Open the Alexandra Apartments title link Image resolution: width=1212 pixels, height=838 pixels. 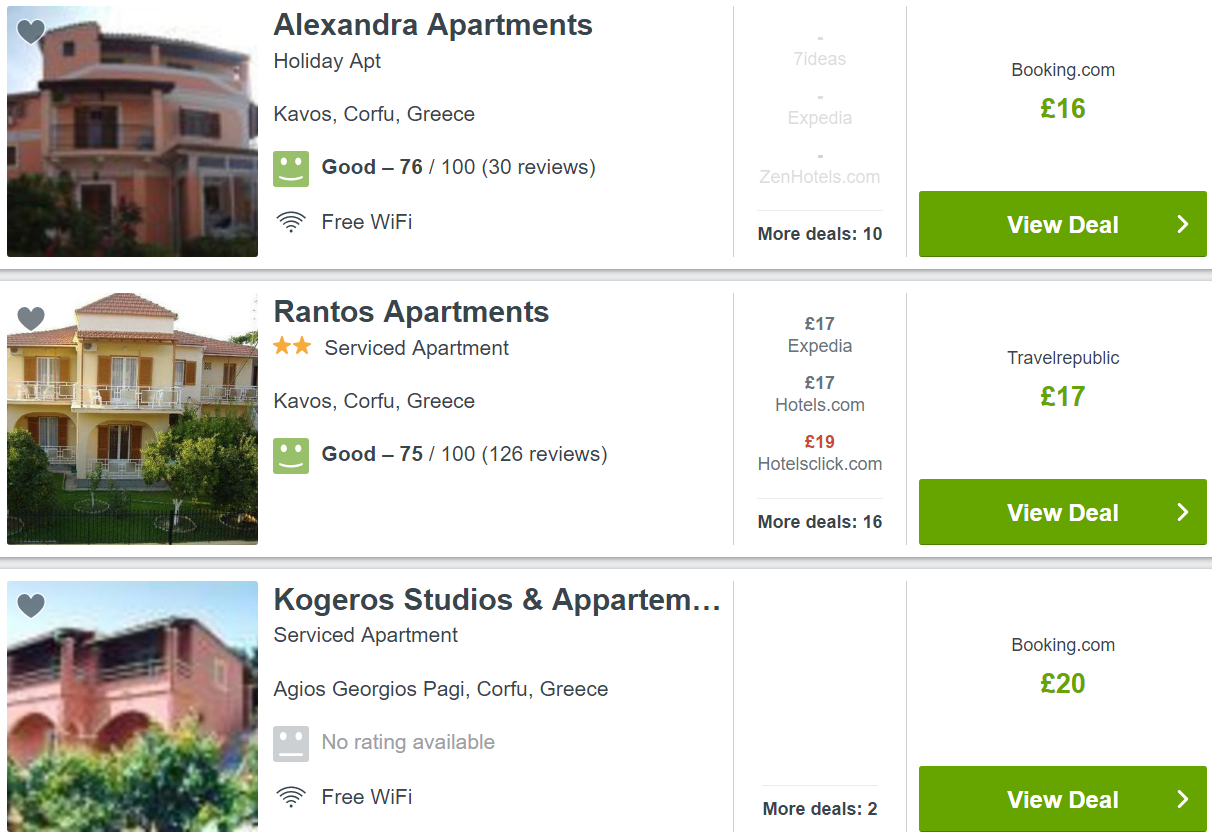click(433, 25)
